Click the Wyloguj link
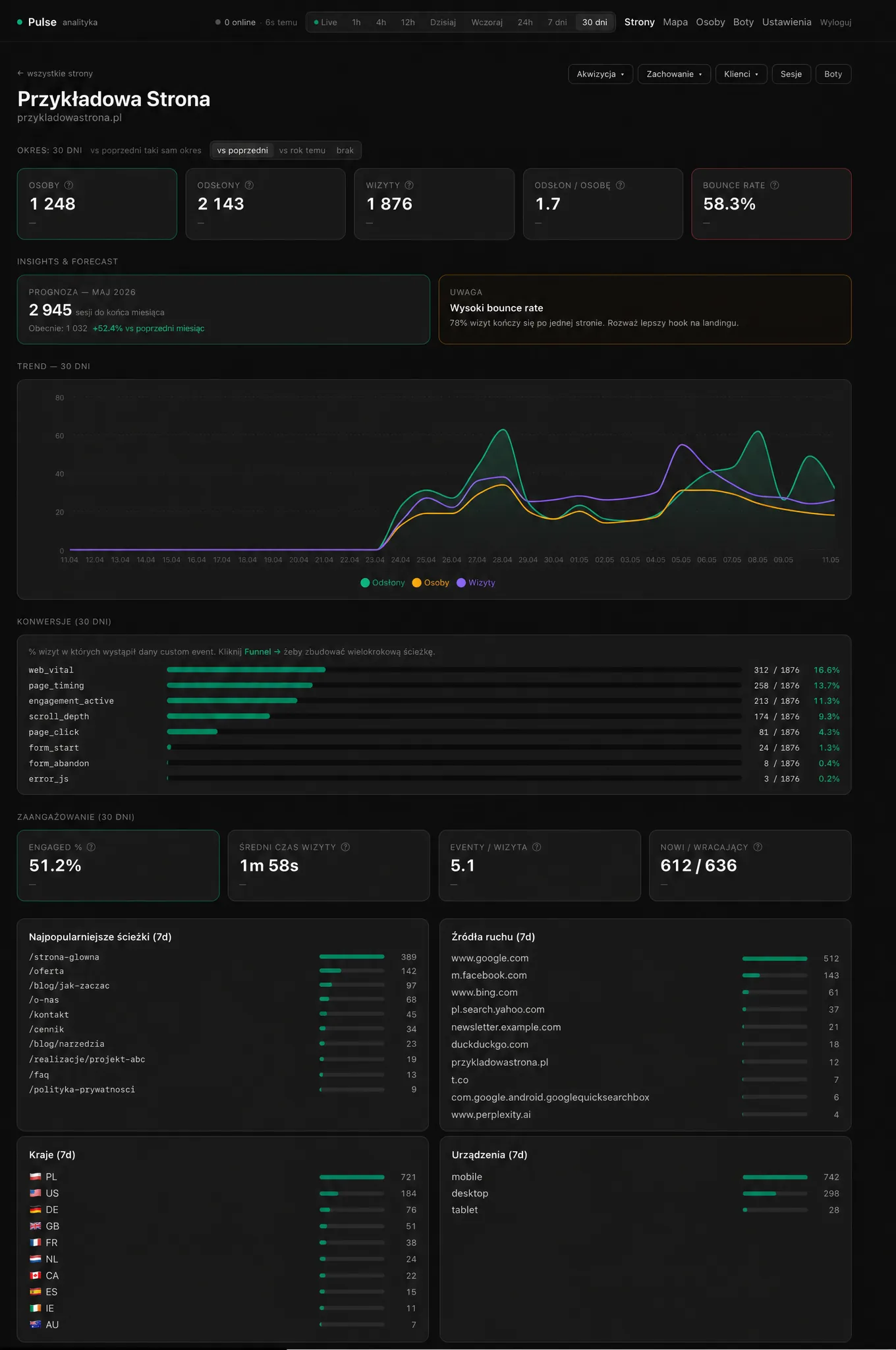 point(835,22)
